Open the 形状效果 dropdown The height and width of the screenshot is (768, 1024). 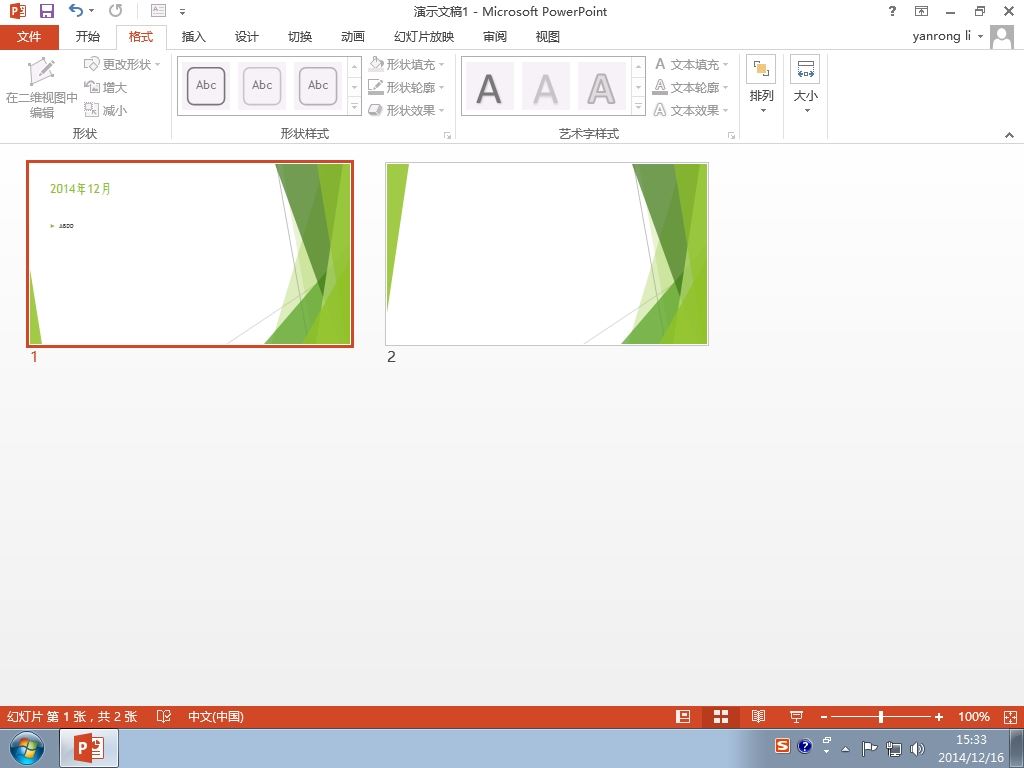[x=406, y=110]
